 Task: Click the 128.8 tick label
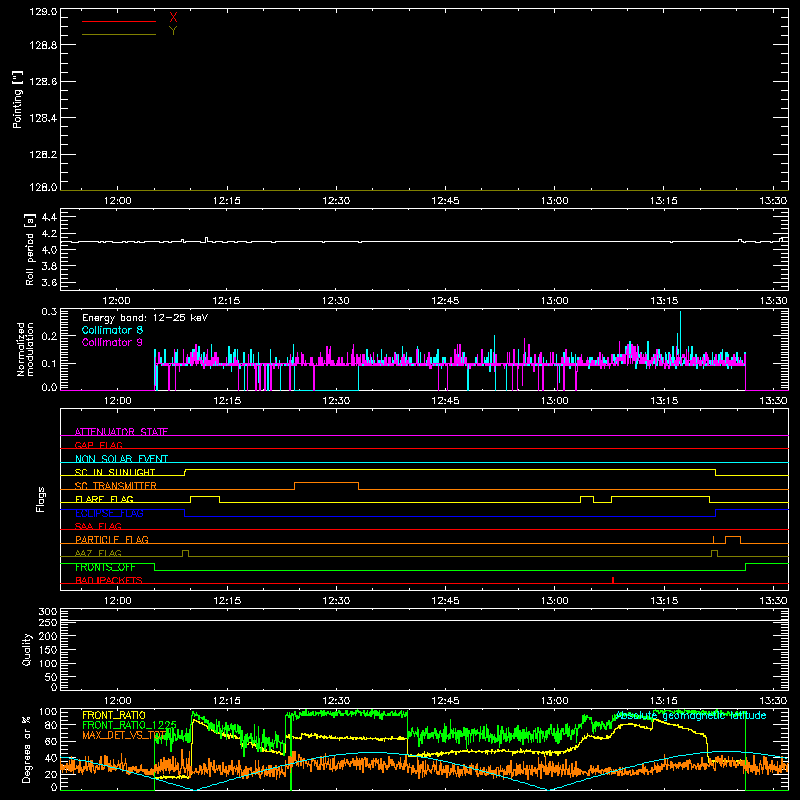point(43,45)
